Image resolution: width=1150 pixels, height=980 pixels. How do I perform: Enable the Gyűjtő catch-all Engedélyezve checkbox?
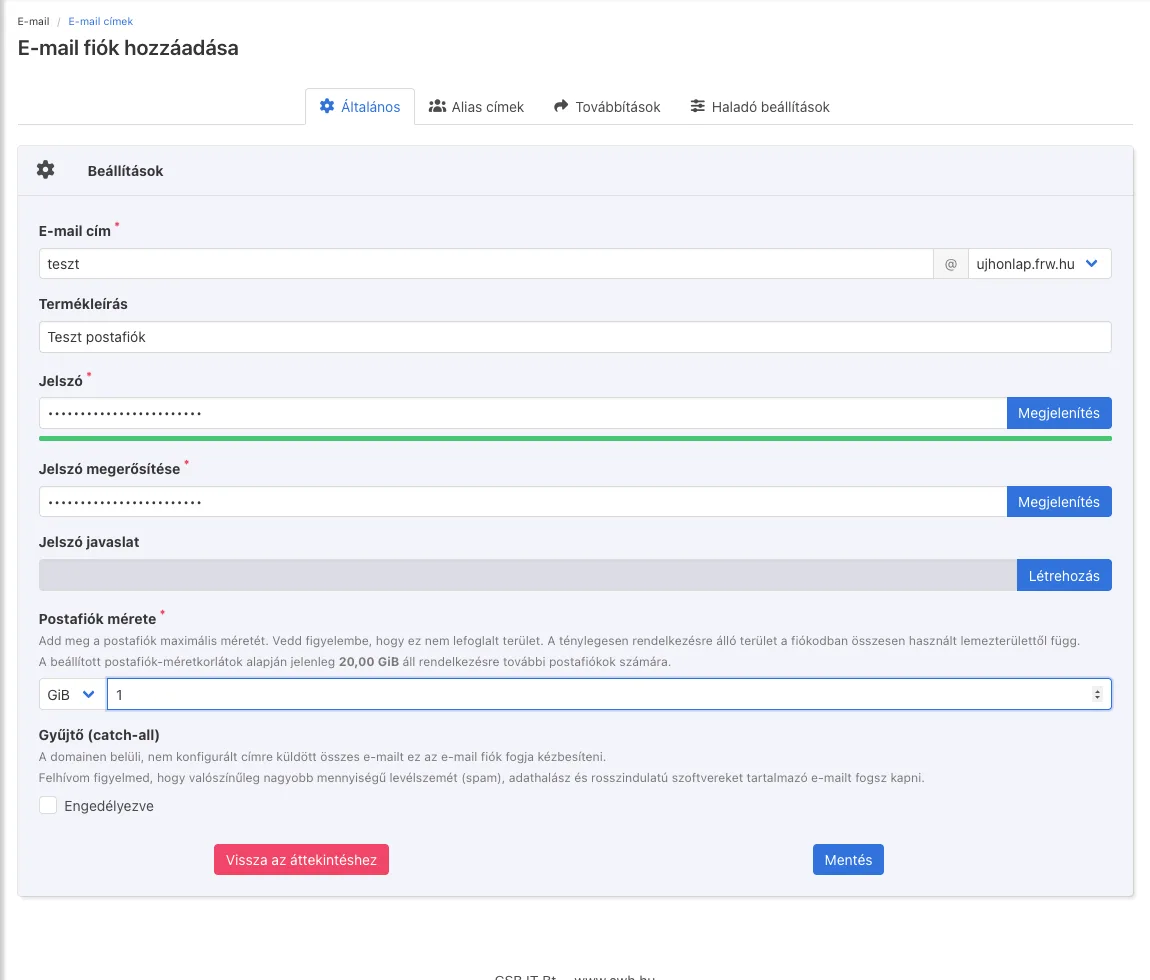48,805
